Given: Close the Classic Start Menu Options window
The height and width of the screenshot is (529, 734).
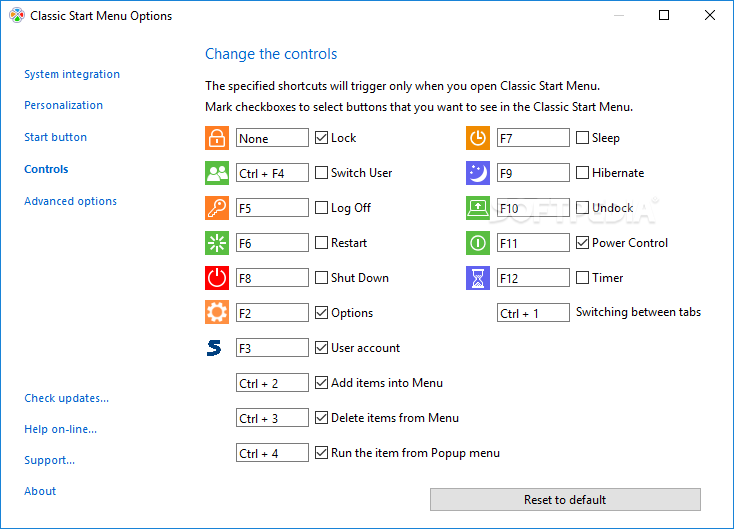Looking at the screenshot, I should coord(710,15).
